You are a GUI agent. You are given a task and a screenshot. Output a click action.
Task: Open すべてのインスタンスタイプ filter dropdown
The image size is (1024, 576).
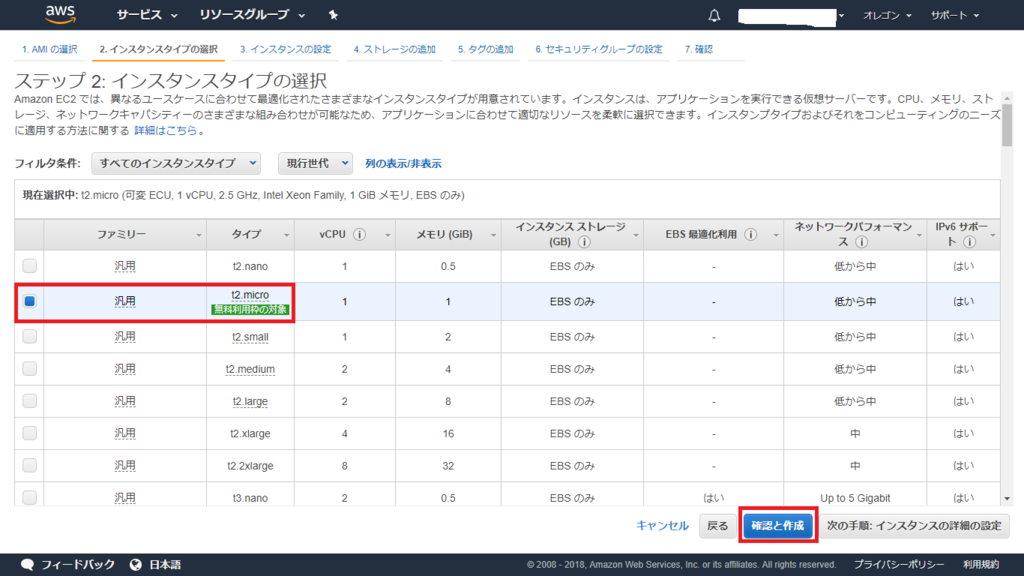176,163
